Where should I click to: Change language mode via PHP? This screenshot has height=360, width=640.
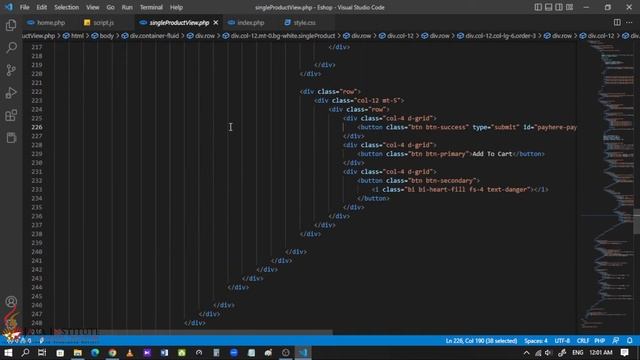coord(599,340)
